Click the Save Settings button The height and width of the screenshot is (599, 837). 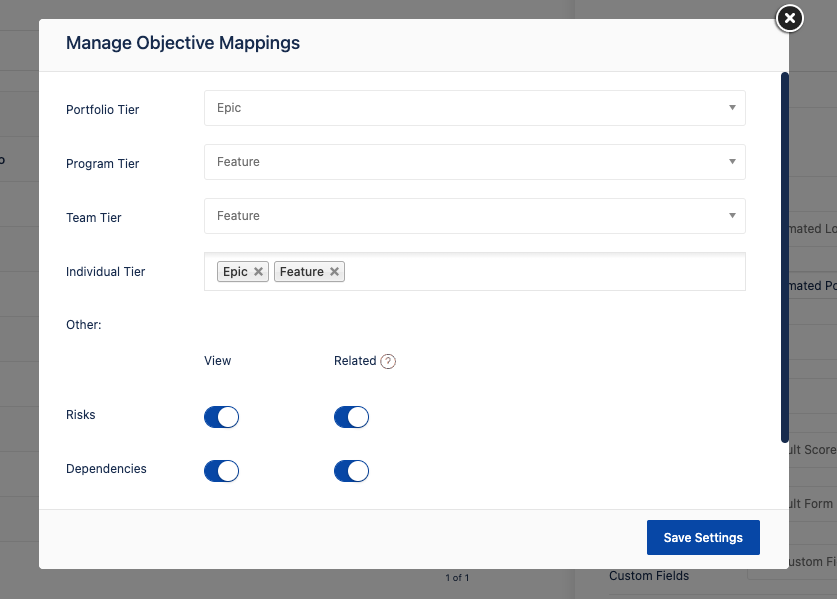click(703, 537)
